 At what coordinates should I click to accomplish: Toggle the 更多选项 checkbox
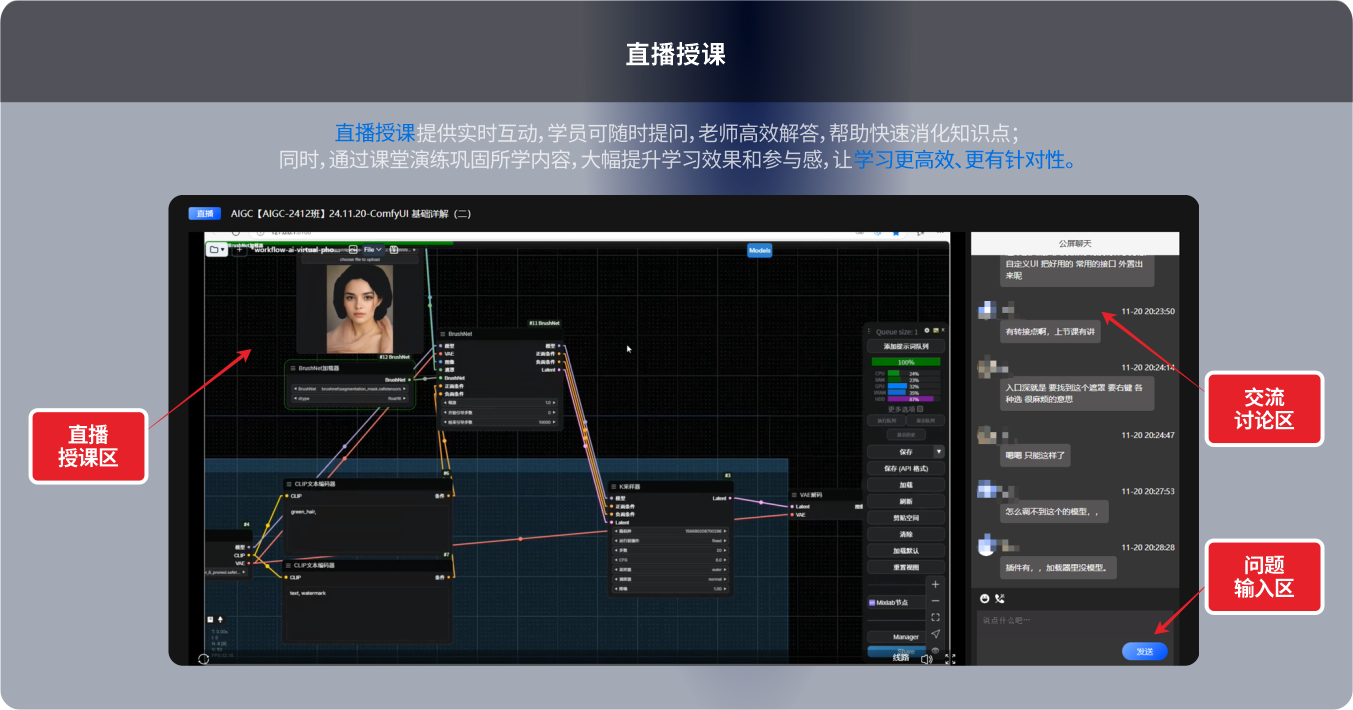920,408
